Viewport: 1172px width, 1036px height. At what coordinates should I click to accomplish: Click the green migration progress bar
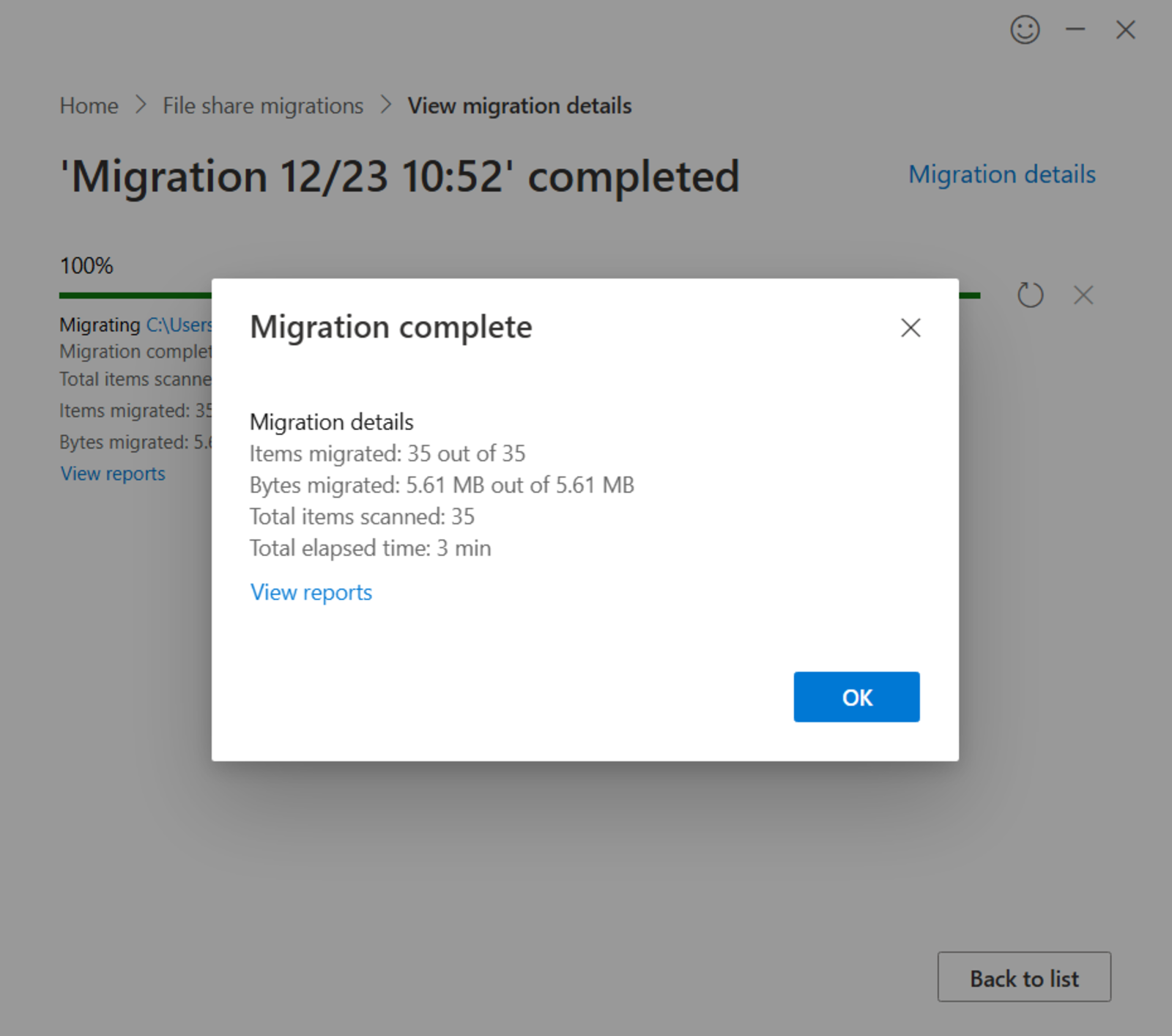point(132,295)
